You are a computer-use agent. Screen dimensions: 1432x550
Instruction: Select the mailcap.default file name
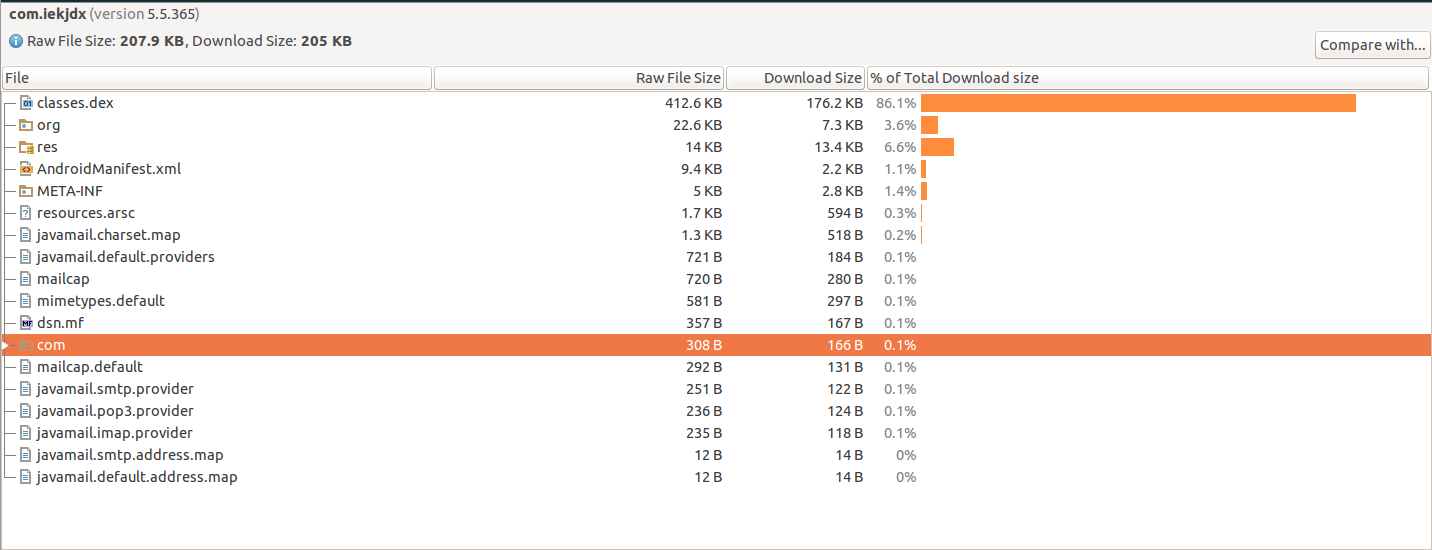(90, 367)
